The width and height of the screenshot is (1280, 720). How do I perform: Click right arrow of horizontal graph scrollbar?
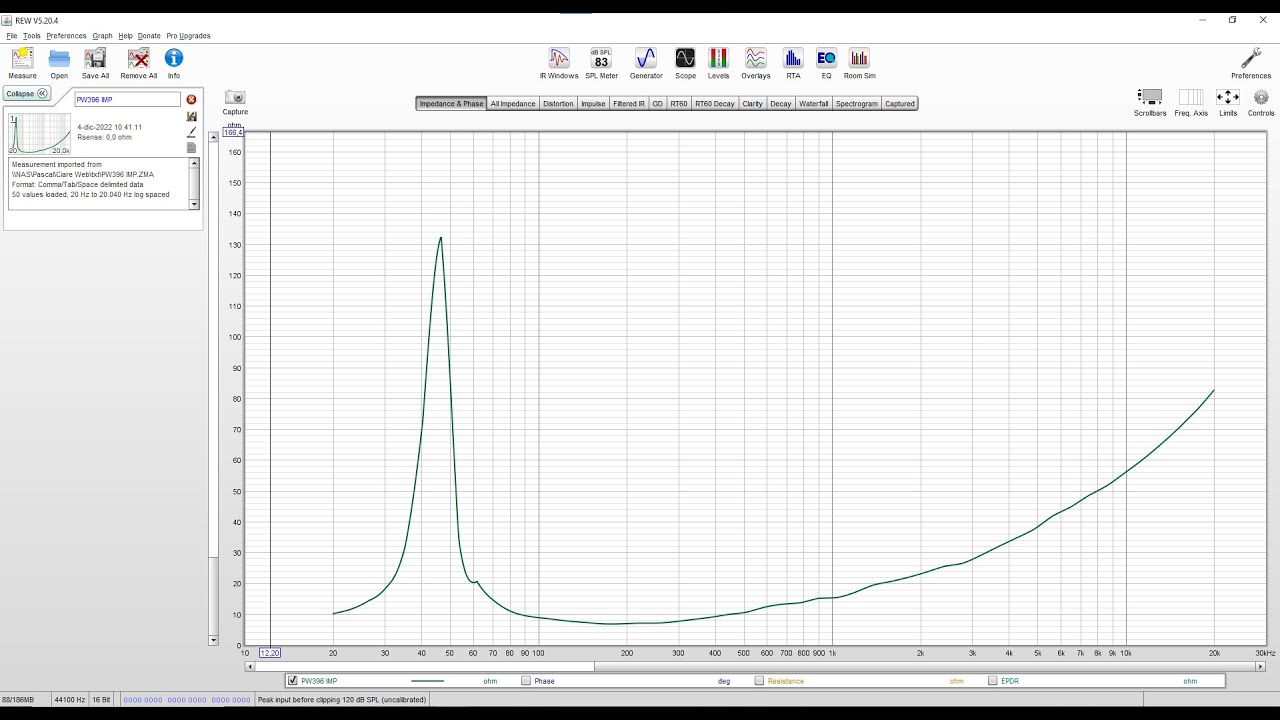(1260, 666)
